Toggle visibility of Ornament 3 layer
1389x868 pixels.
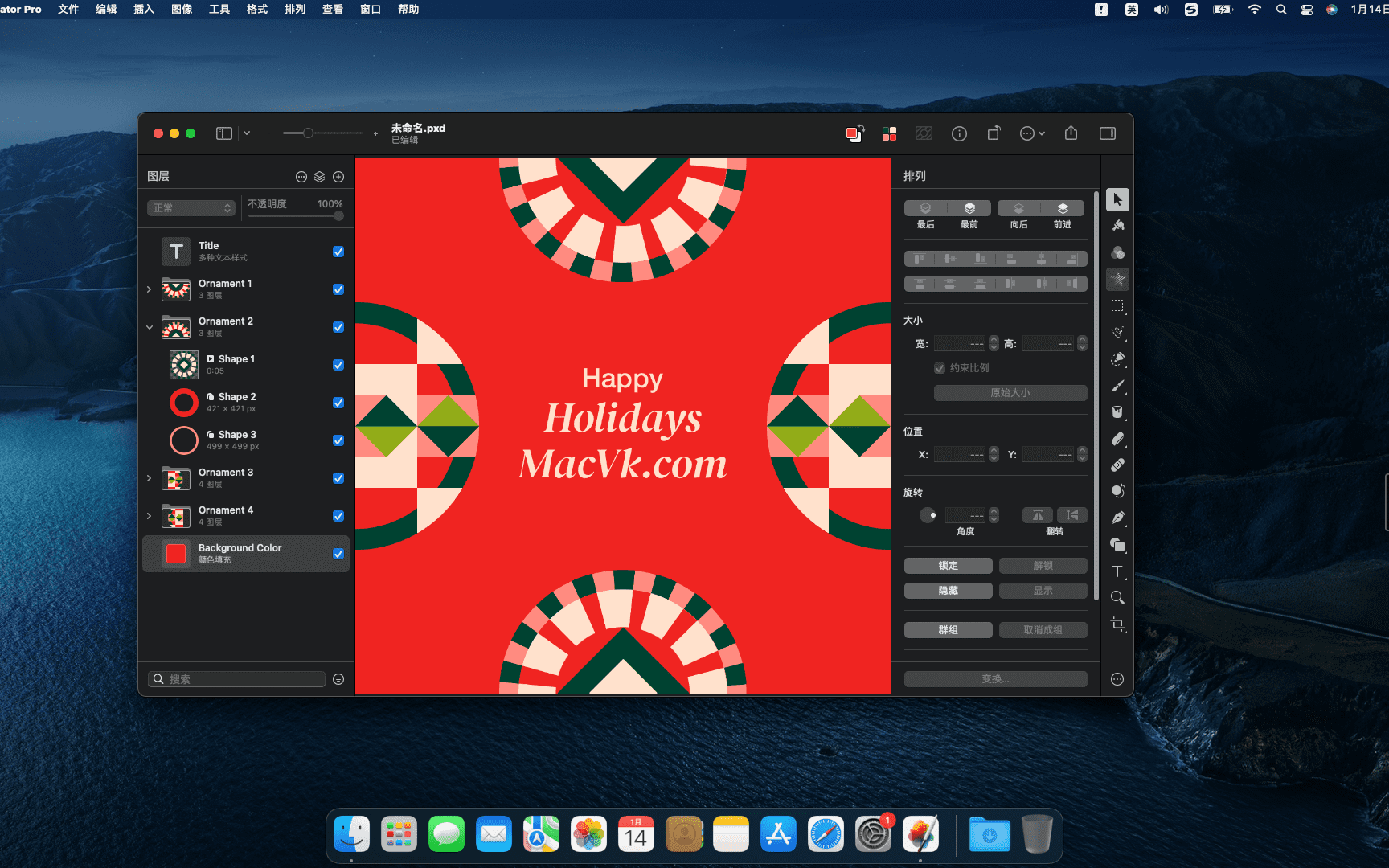(338, 478)
